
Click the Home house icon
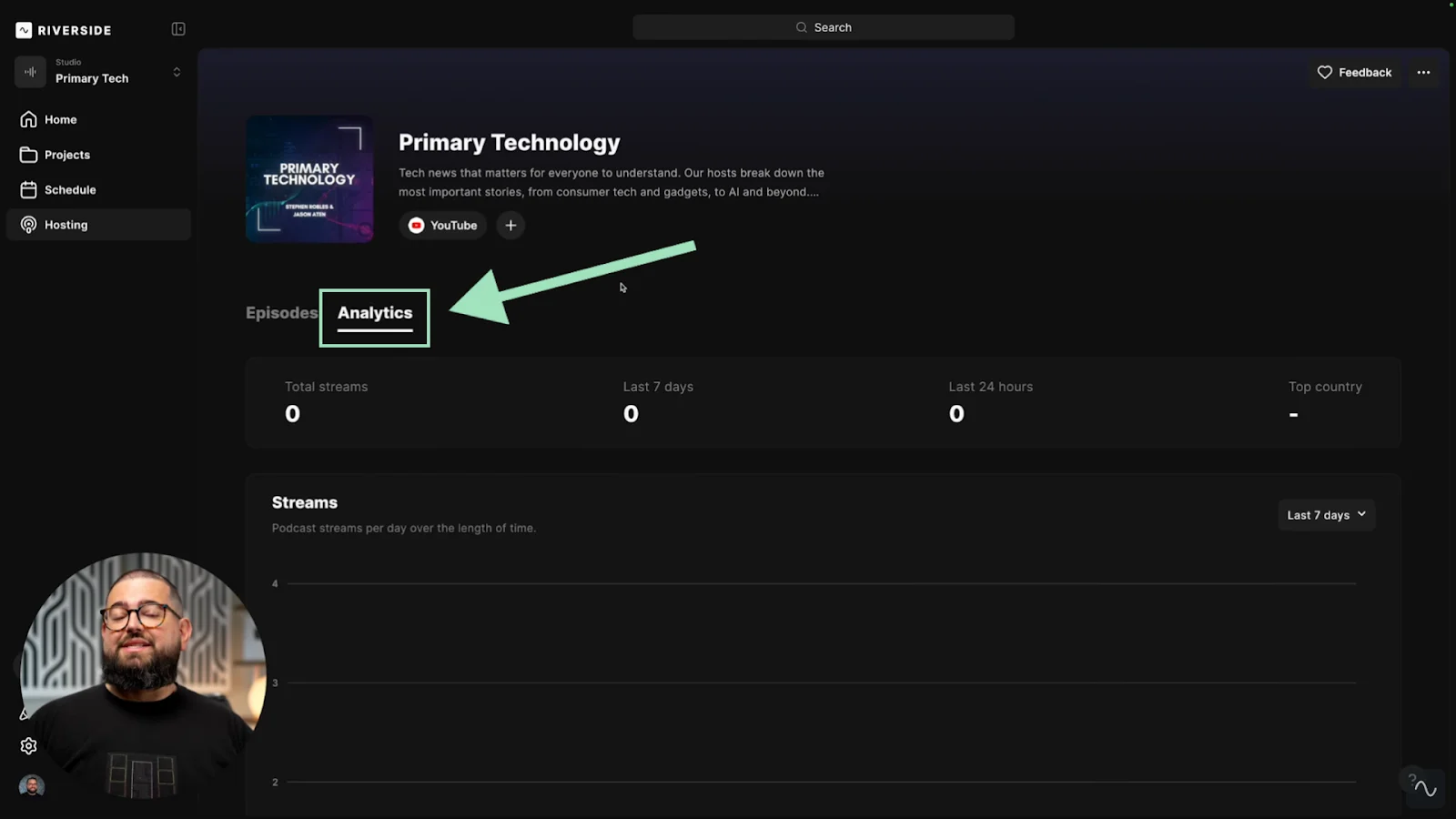(x=28, y=119)
